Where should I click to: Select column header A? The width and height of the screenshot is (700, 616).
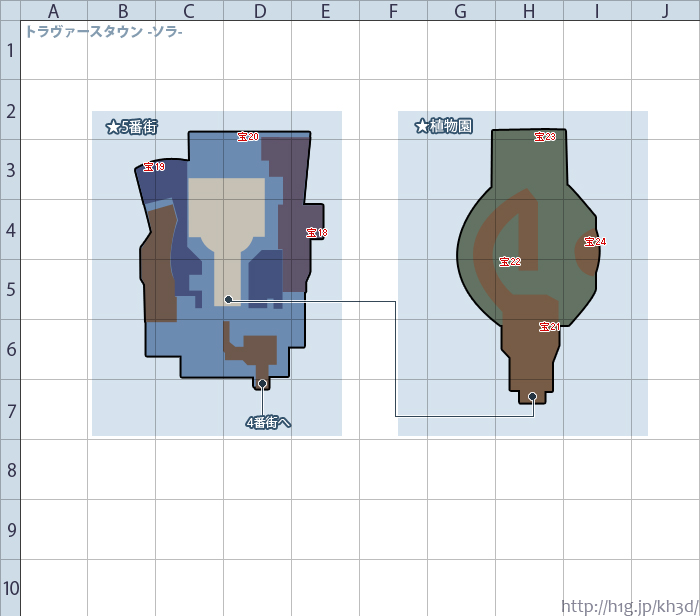(53, 10)
